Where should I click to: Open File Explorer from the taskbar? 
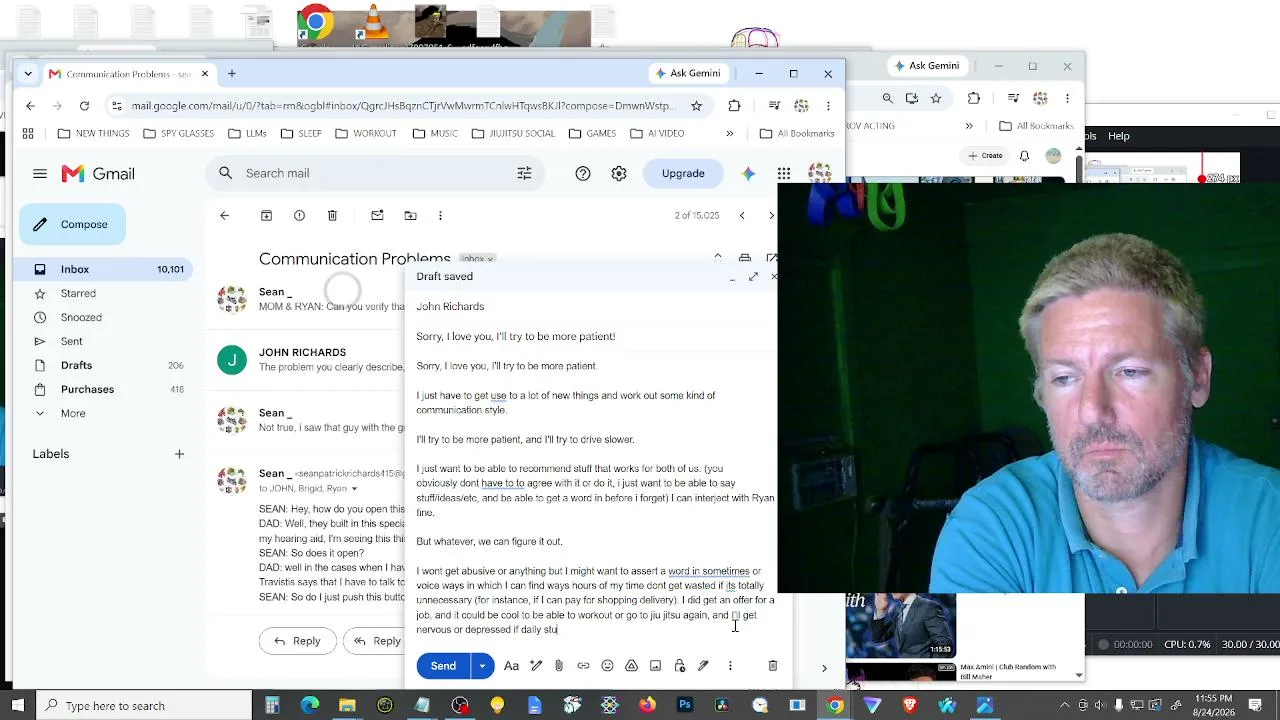pos(347,705)
